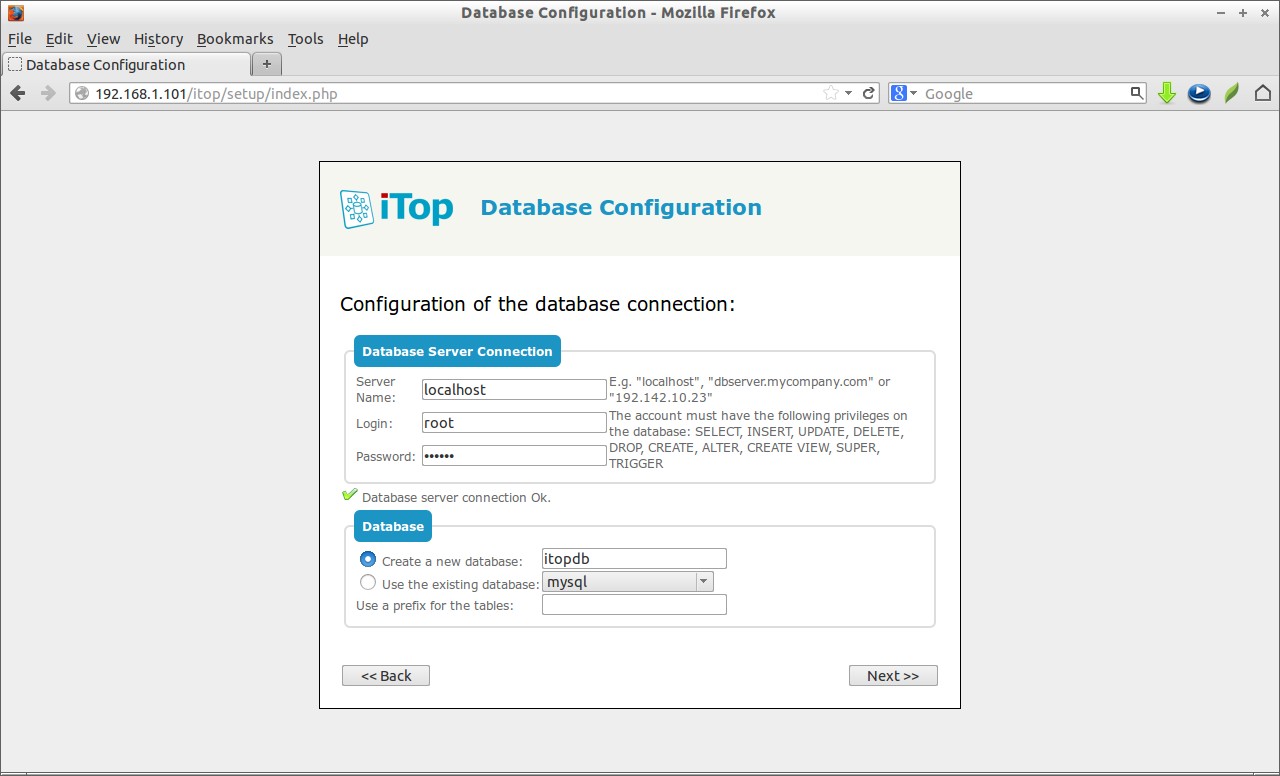Click the green connection OK checkmark
This screenshot has width=1280, height=776.
[x=349, y=495]
